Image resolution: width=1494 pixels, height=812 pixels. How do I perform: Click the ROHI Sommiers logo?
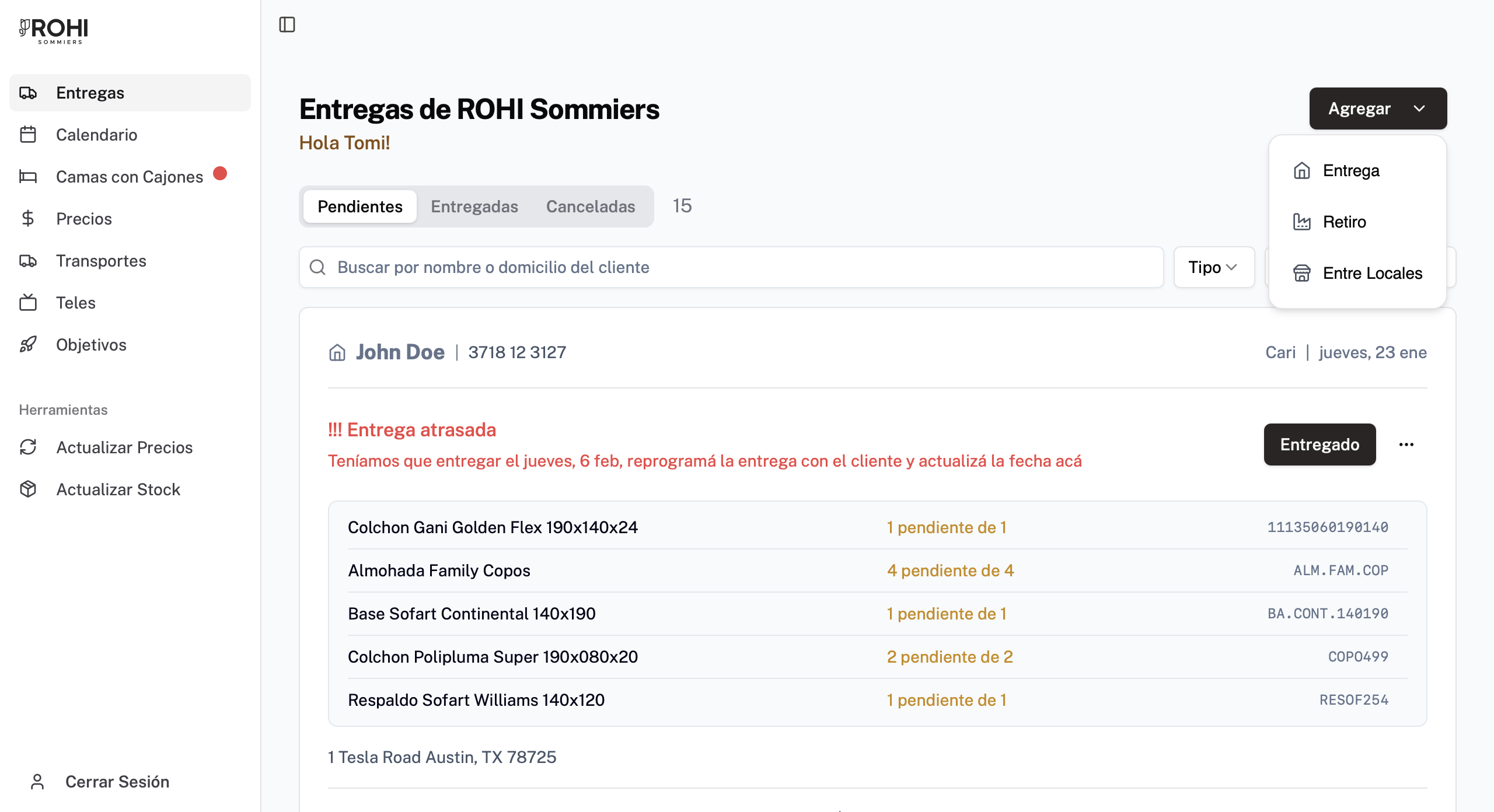(x=54, y=31)
